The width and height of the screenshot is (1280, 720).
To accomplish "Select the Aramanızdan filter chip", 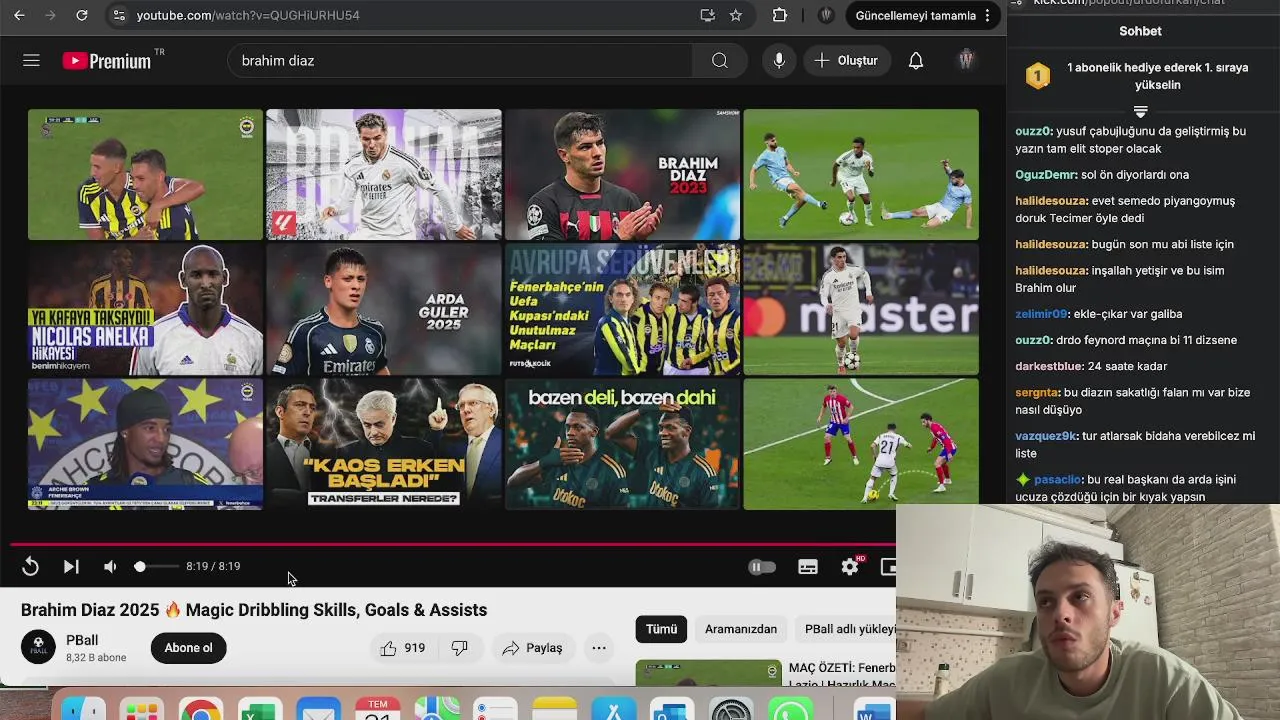I will point(741,629).
